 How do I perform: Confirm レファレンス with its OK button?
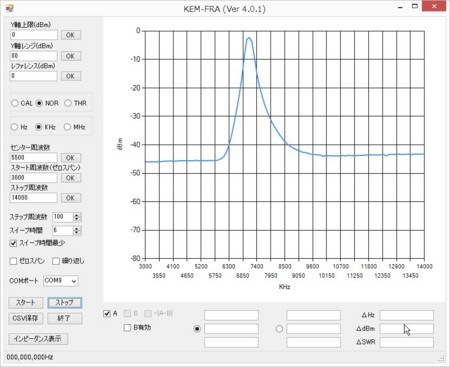coord(71,76)
